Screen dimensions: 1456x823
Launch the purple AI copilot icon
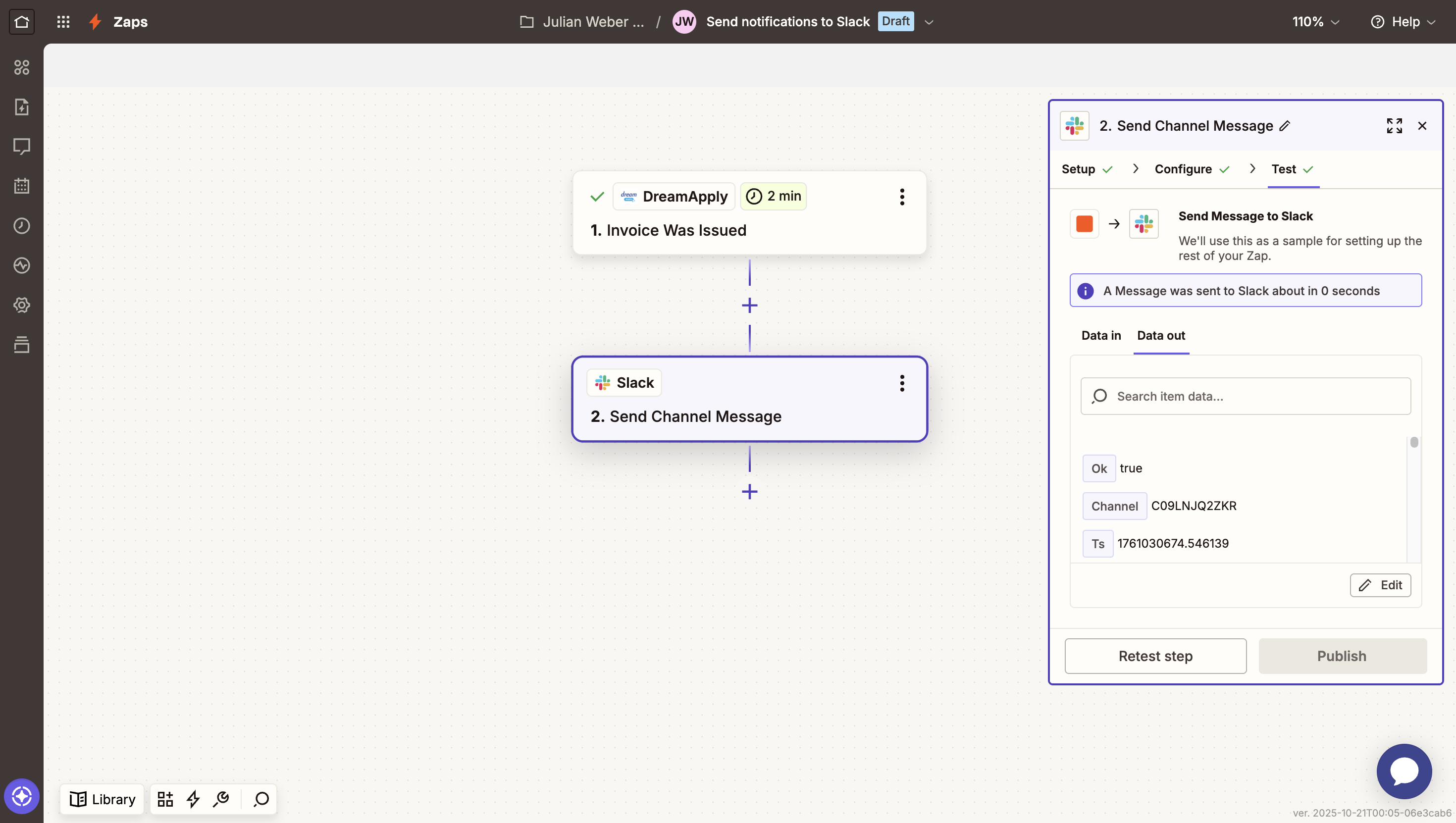21,796
